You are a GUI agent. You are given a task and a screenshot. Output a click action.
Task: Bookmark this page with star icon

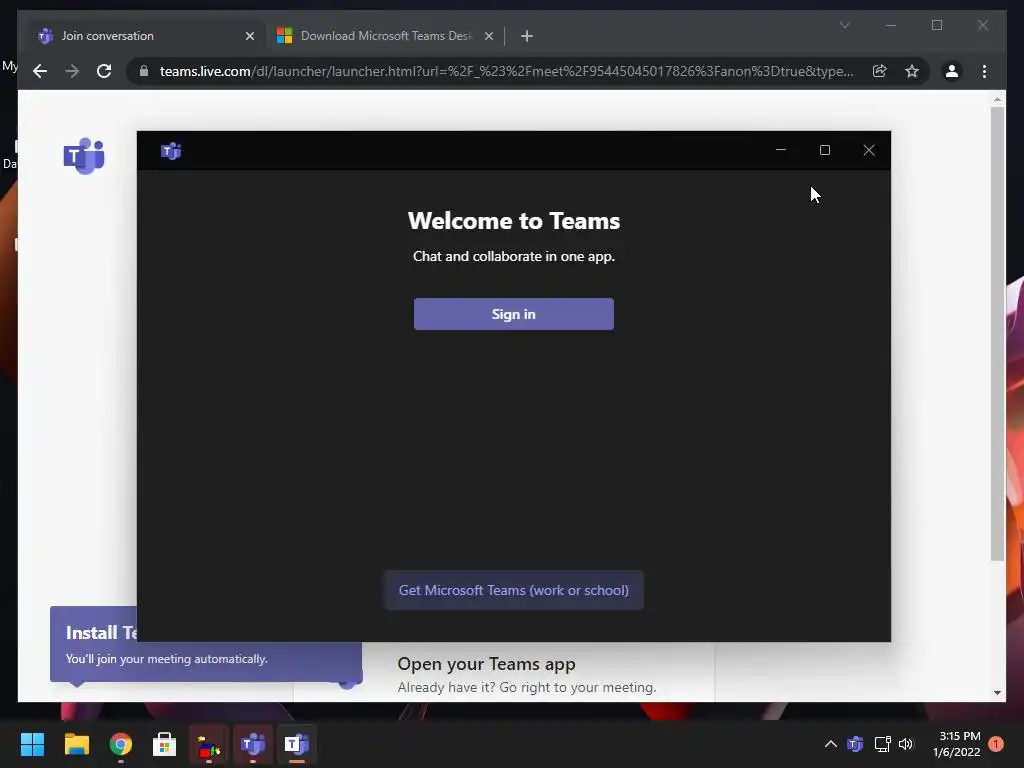912,71
